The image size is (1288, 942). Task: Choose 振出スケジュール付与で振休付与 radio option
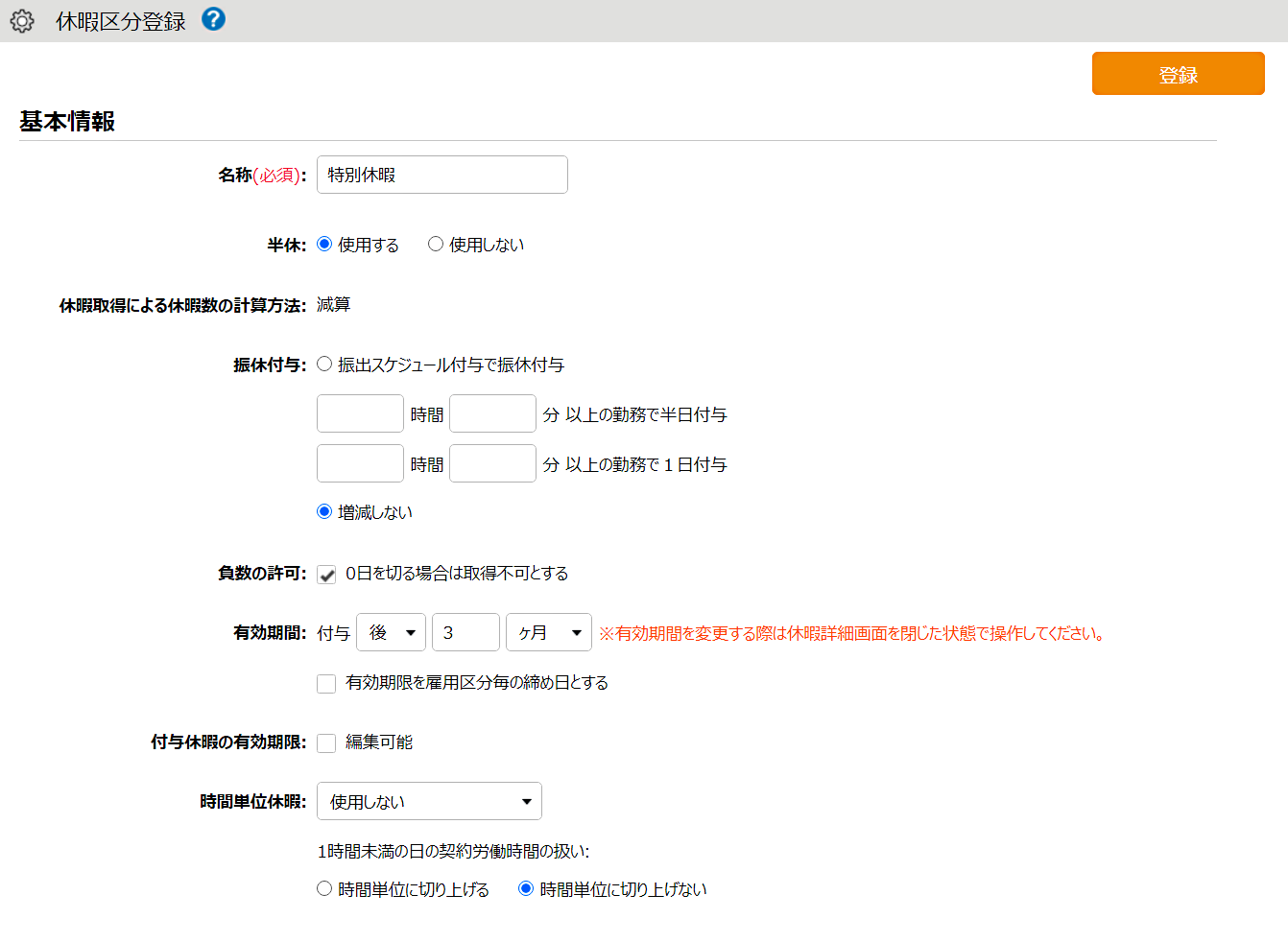pos(324,364)
